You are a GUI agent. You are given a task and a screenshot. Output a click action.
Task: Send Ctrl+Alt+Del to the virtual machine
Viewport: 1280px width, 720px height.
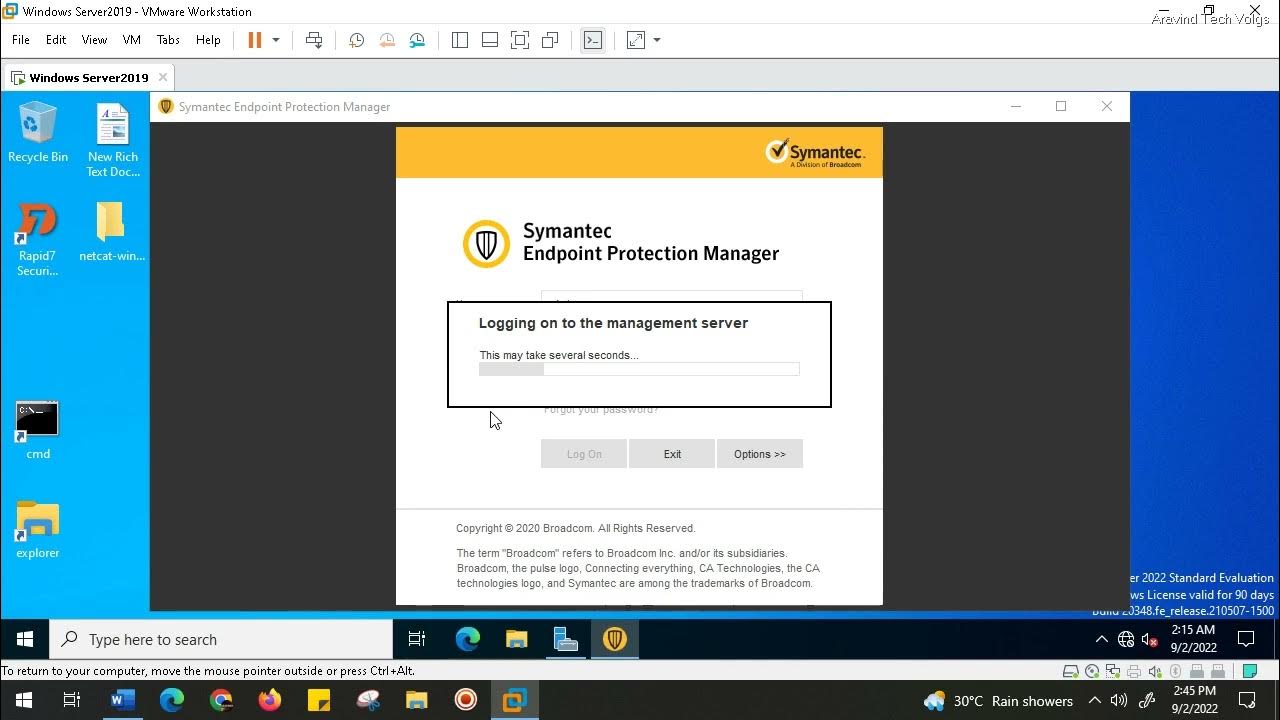314,40
